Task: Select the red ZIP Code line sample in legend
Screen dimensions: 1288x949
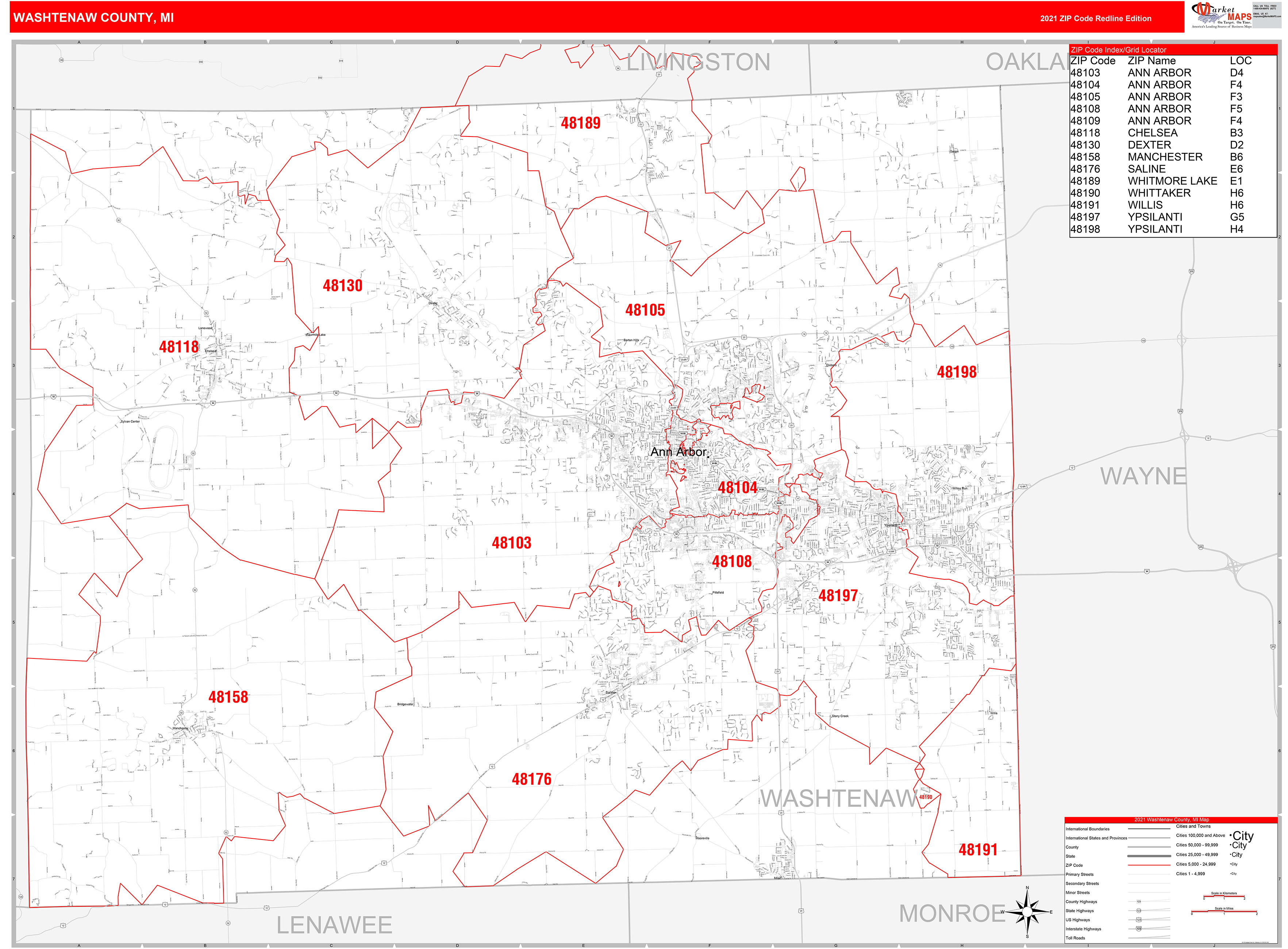Action: tap(1150, 865)
